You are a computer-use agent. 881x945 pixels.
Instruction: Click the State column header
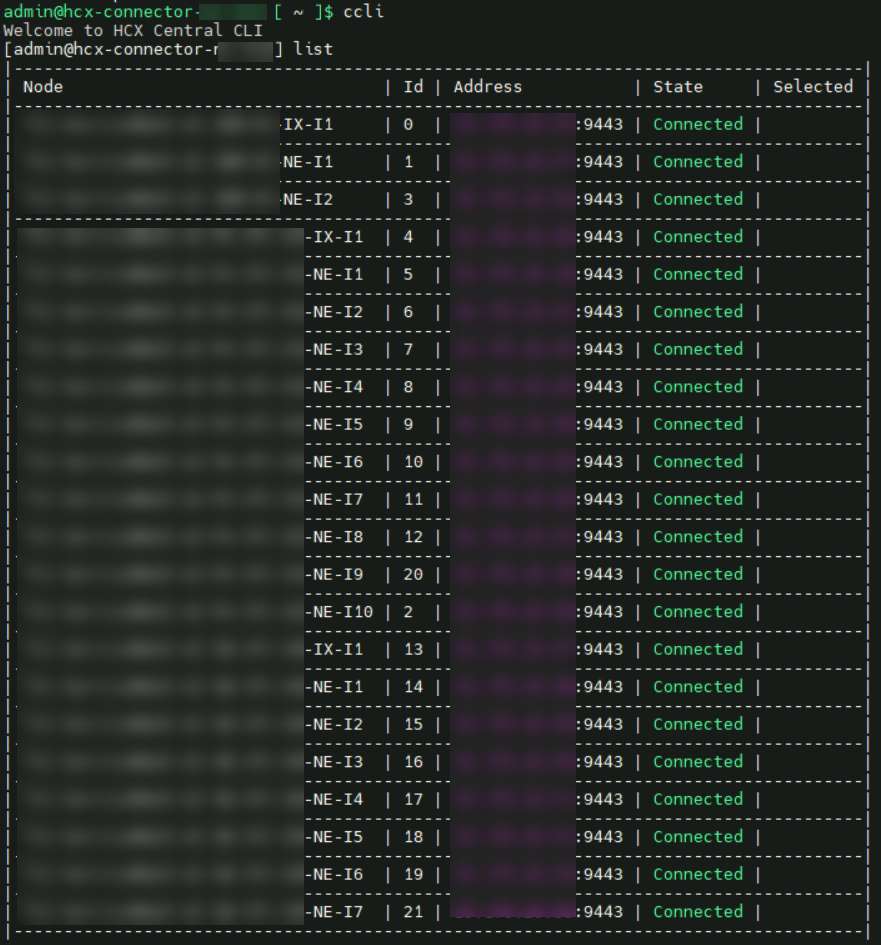pyautogui.click(x=678, y=87)
